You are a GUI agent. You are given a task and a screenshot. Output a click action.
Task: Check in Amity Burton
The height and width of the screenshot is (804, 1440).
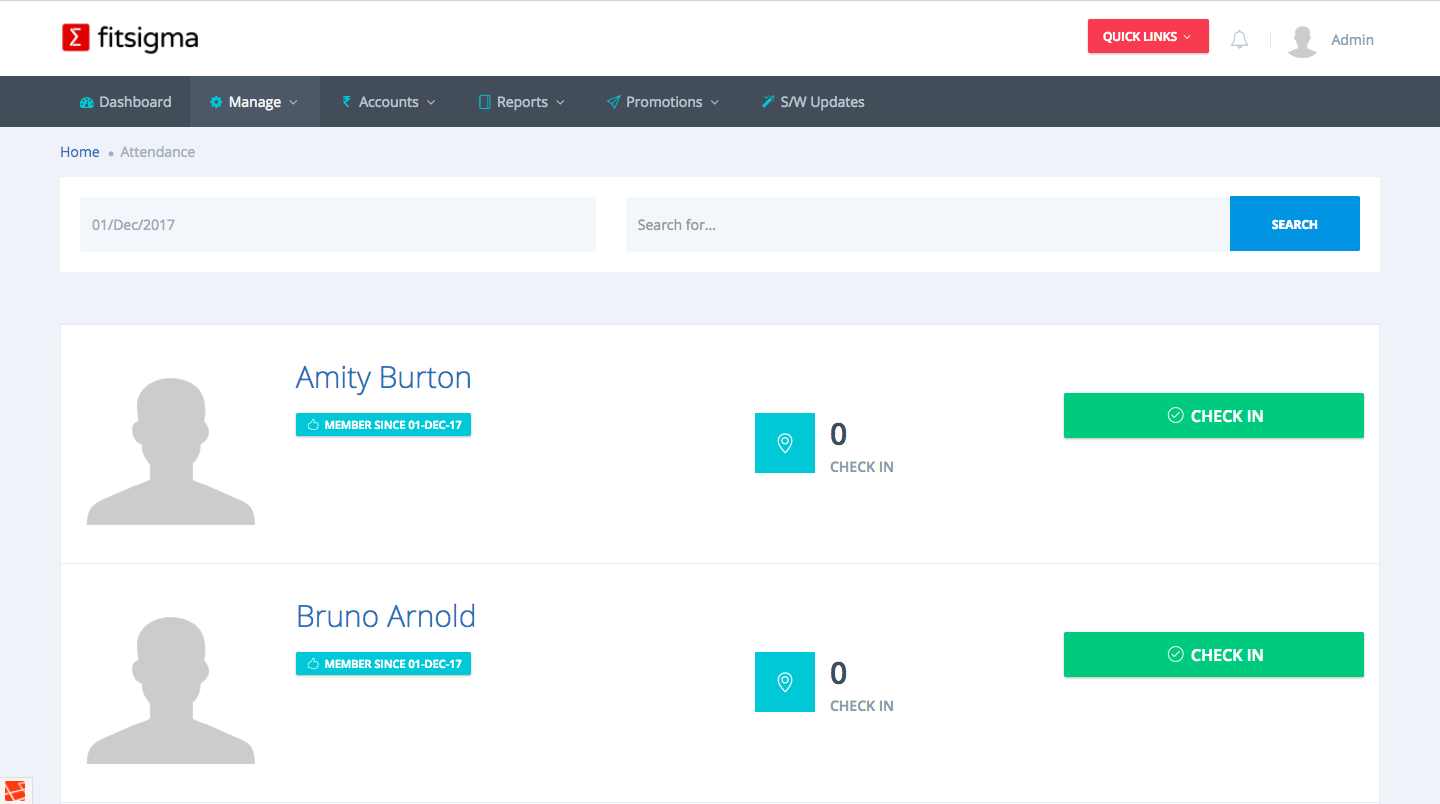(x=1213, y=416)
